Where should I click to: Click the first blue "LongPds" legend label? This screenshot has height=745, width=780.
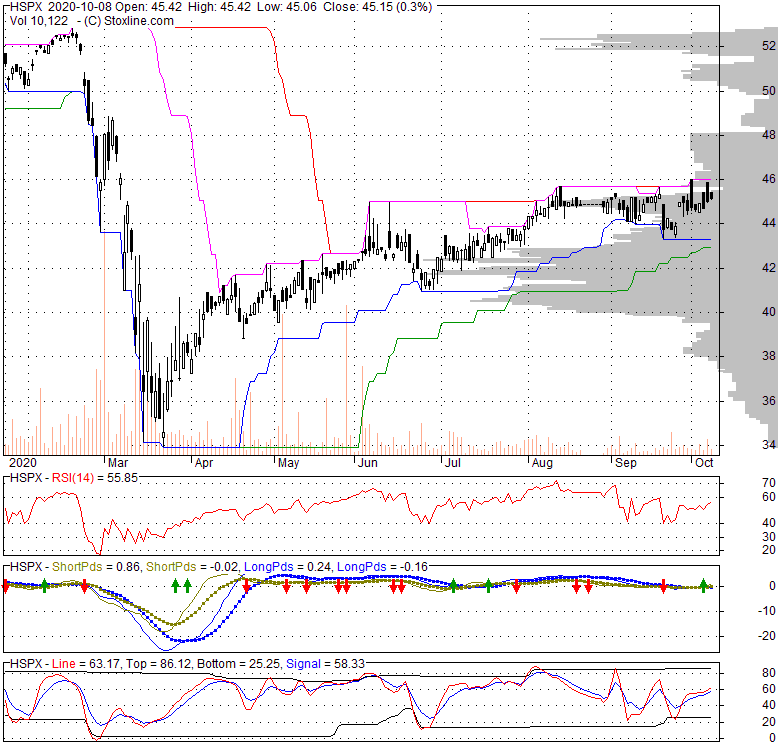[x=269, y=566]
